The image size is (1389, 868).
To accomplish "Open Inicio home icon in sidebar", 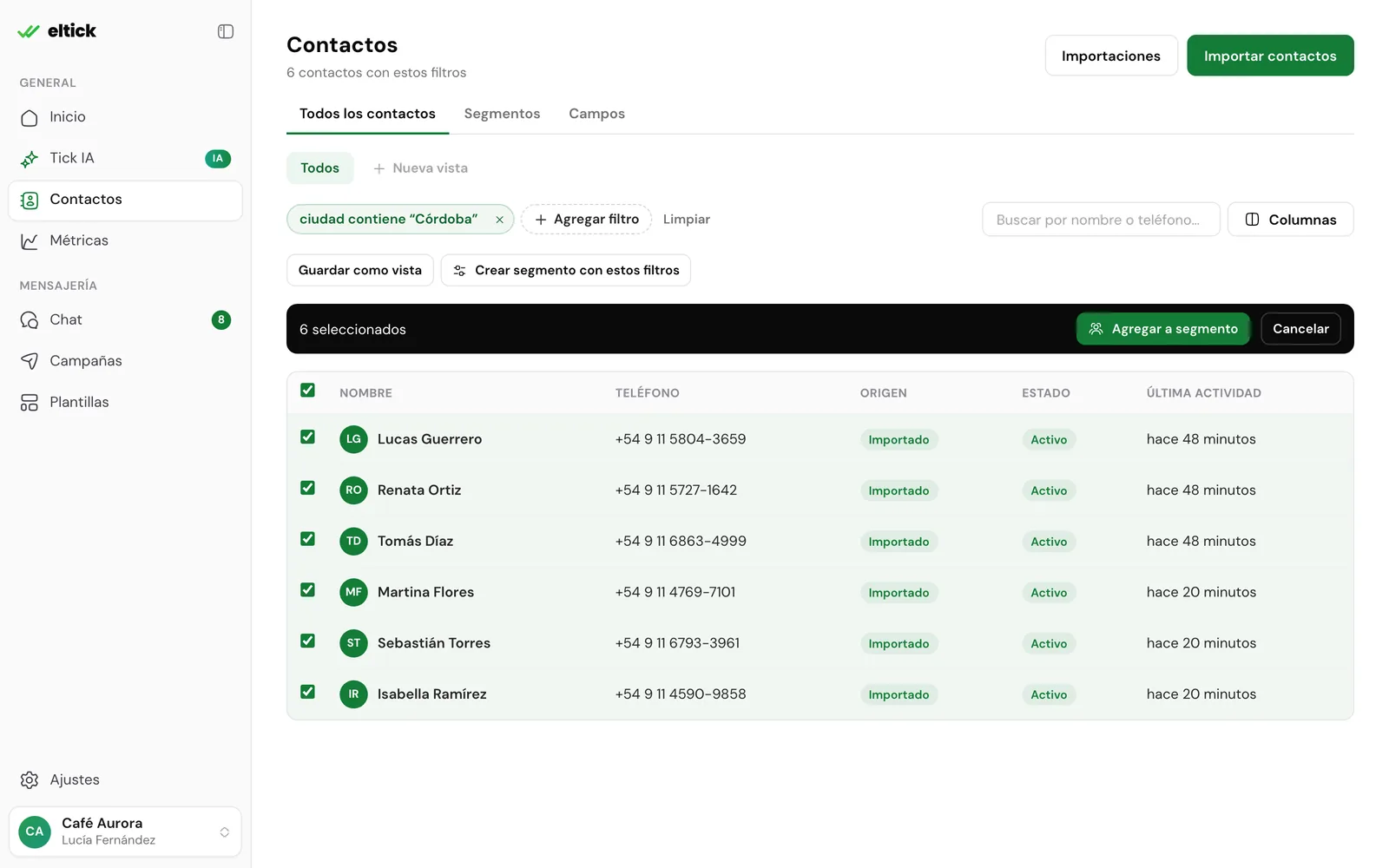I will coord(30,117).
